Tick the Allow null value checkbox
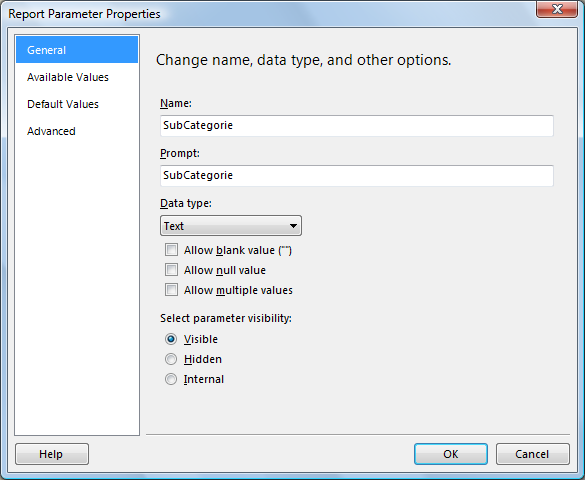This screenshot has width=585, height=480. [x=172, y=270]
